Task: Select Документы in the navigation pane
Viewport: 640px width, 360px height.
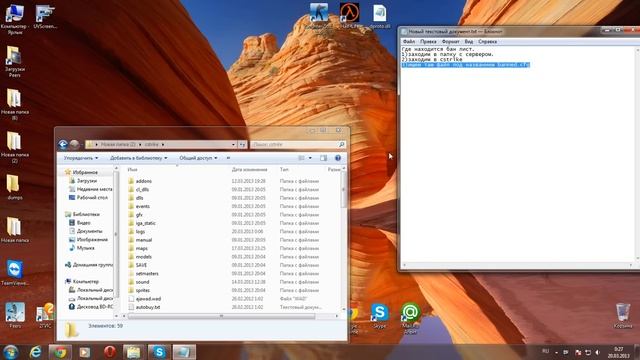Action: pos(89,231)
